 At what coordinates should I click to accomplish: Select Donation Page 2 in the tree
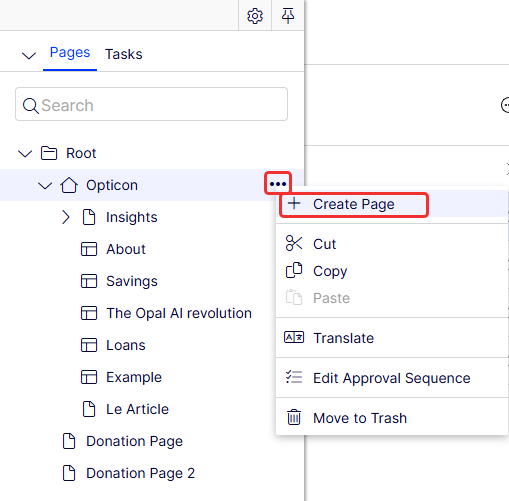point(140,473)
